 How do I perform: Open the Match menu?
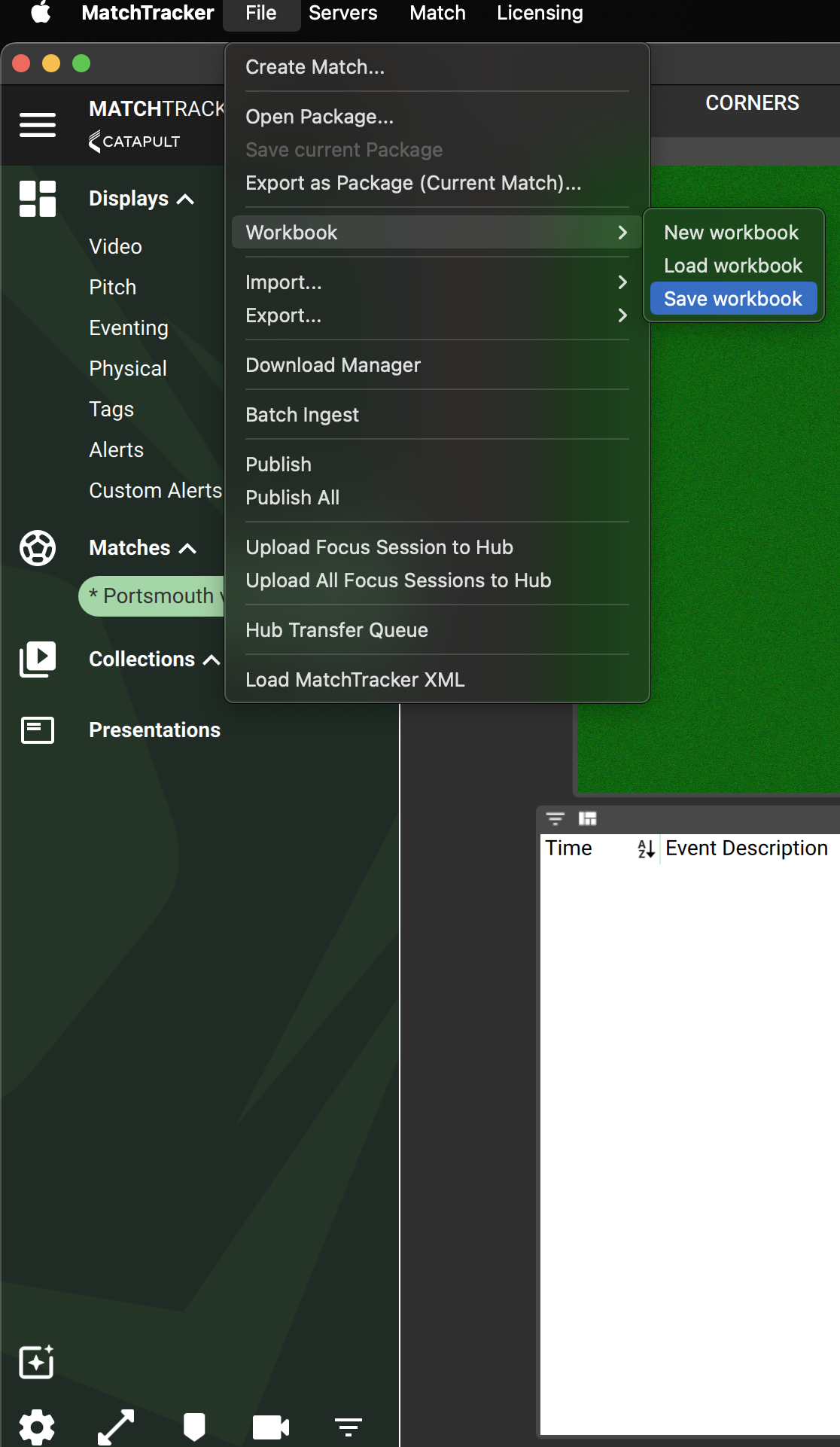(437, 13)
